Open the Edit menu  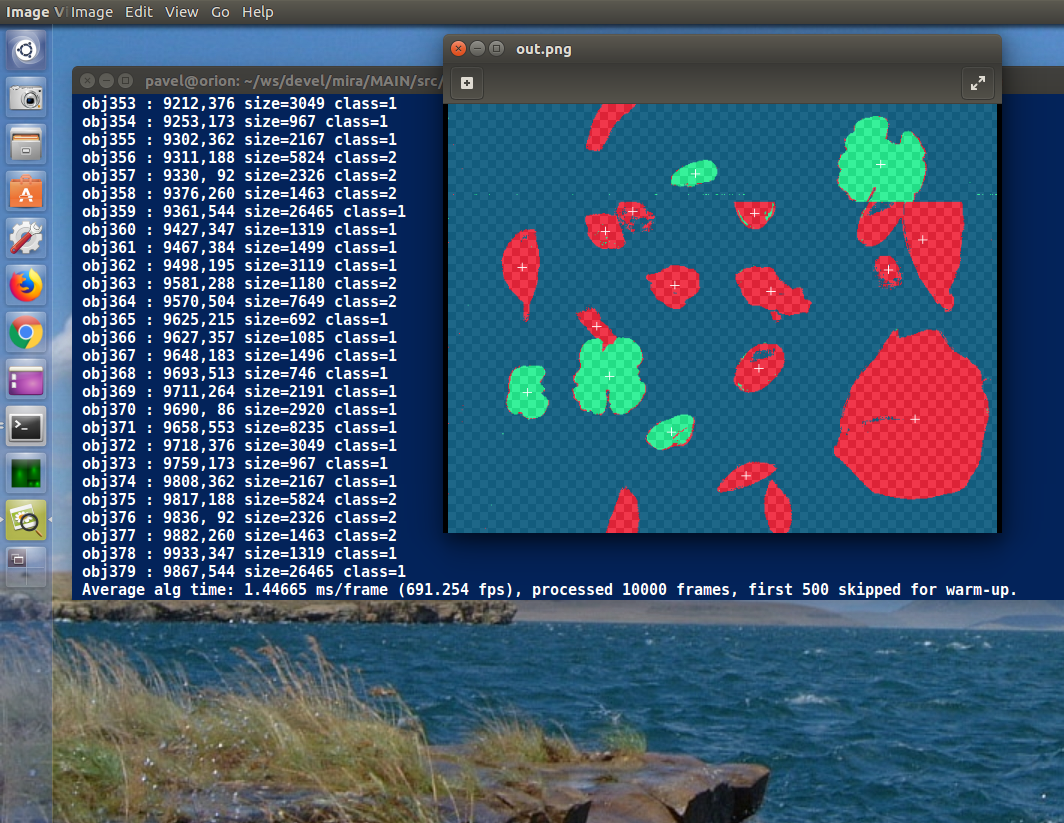click(139, 12)
